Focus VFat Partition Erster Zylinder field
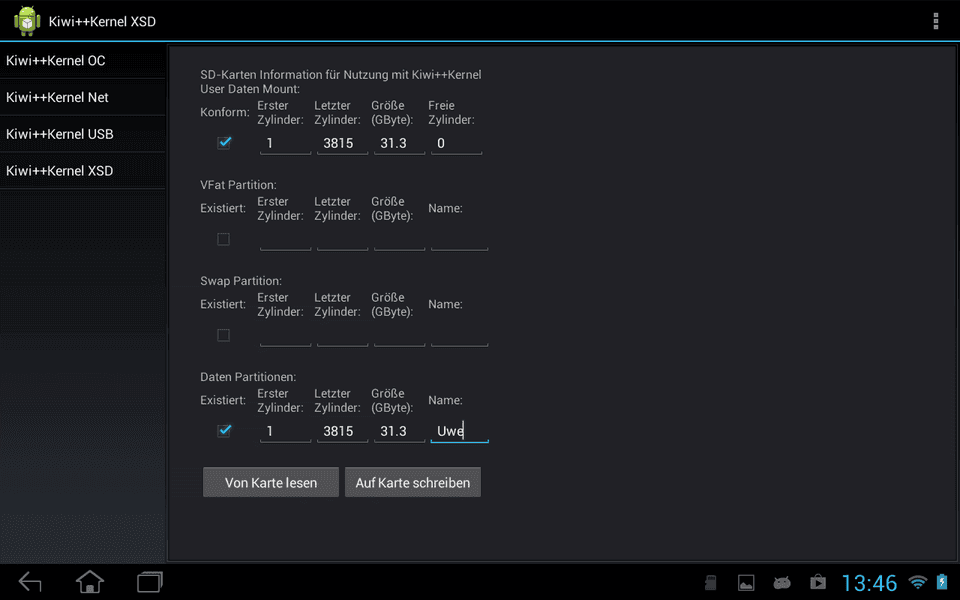This screenshot has width=960, height=600. click(285, 239)
